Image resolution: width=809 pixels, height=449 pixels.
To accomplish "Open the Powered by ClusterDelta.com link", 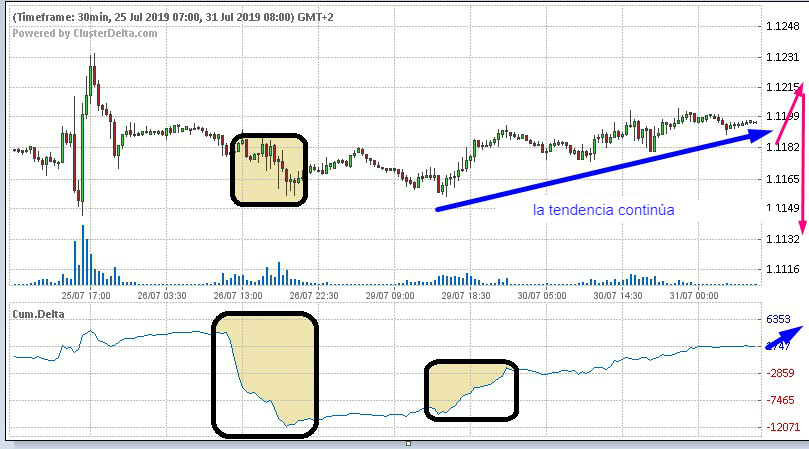I will pyautogui.click(x=85, y=33).
